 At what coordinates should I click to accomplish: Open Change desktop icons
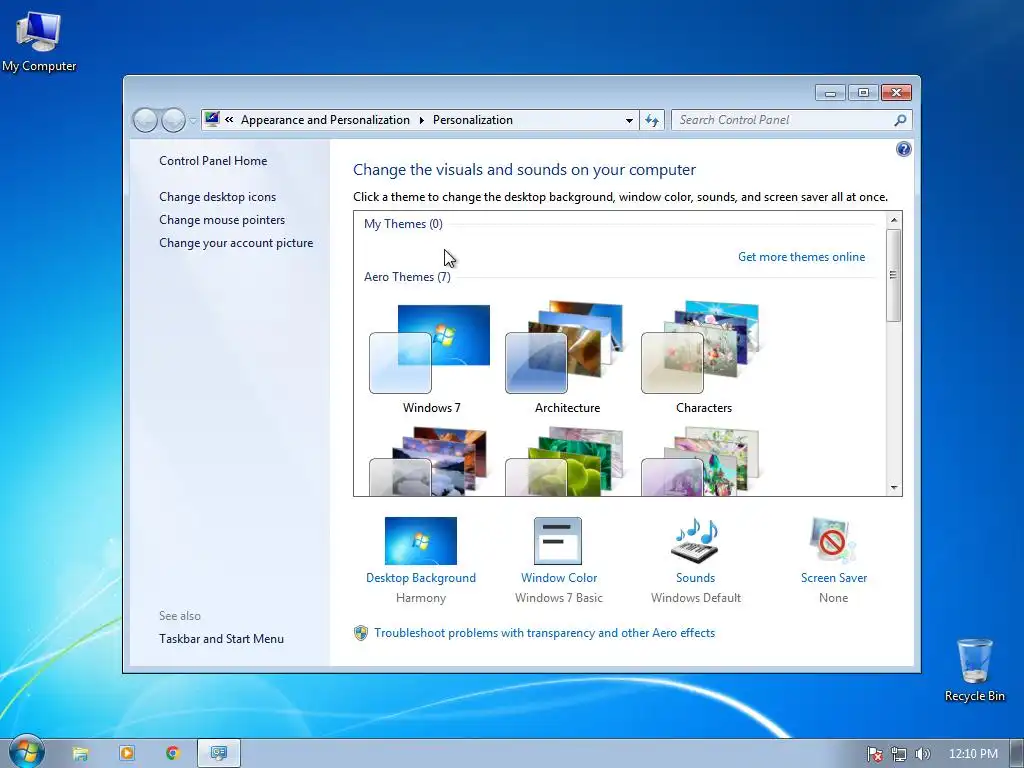(x=217, y=197)
